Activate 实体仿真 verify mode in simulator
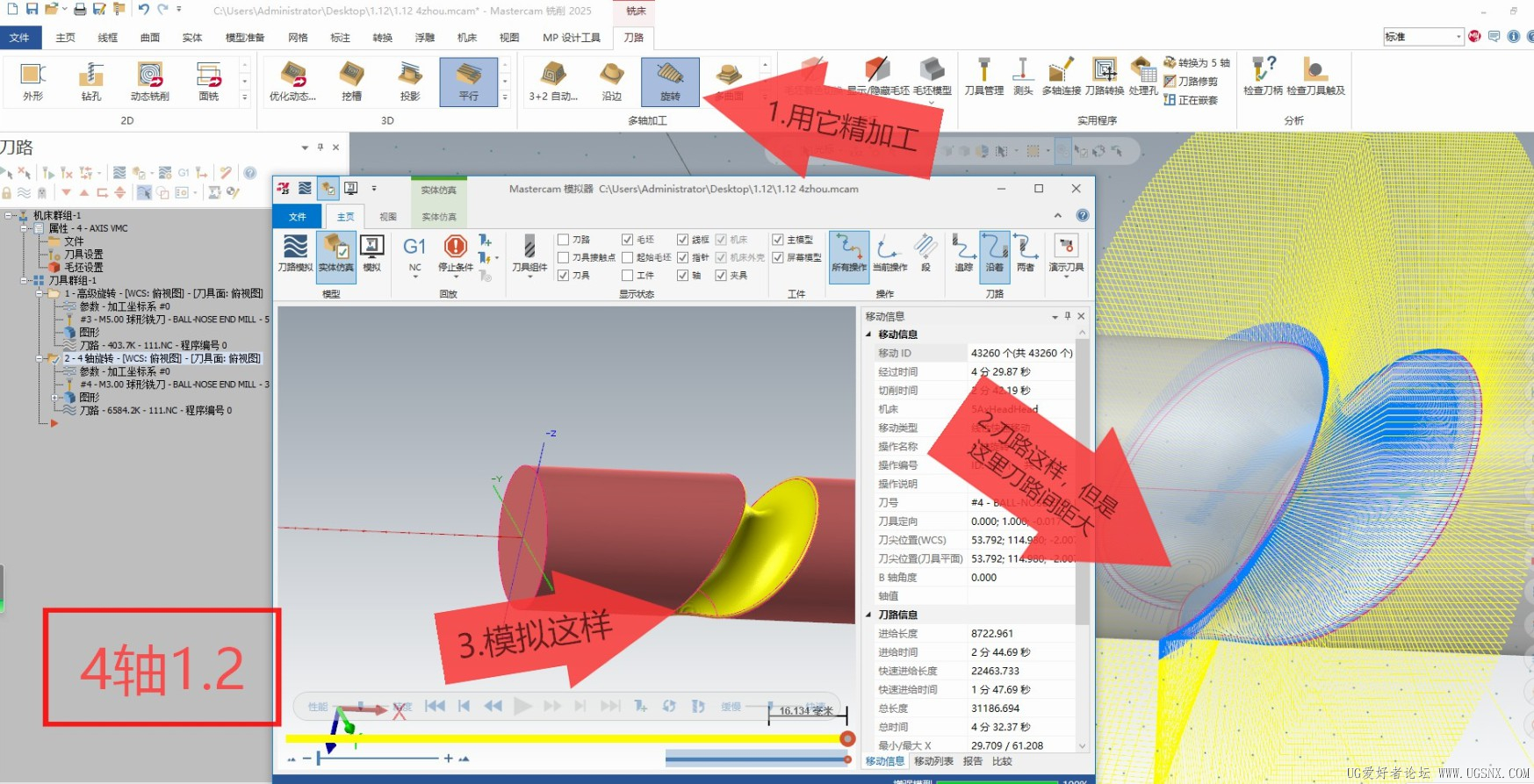The height and width of the screenshot is (784, 1534). pyautogui.click(x=336, y=256)
